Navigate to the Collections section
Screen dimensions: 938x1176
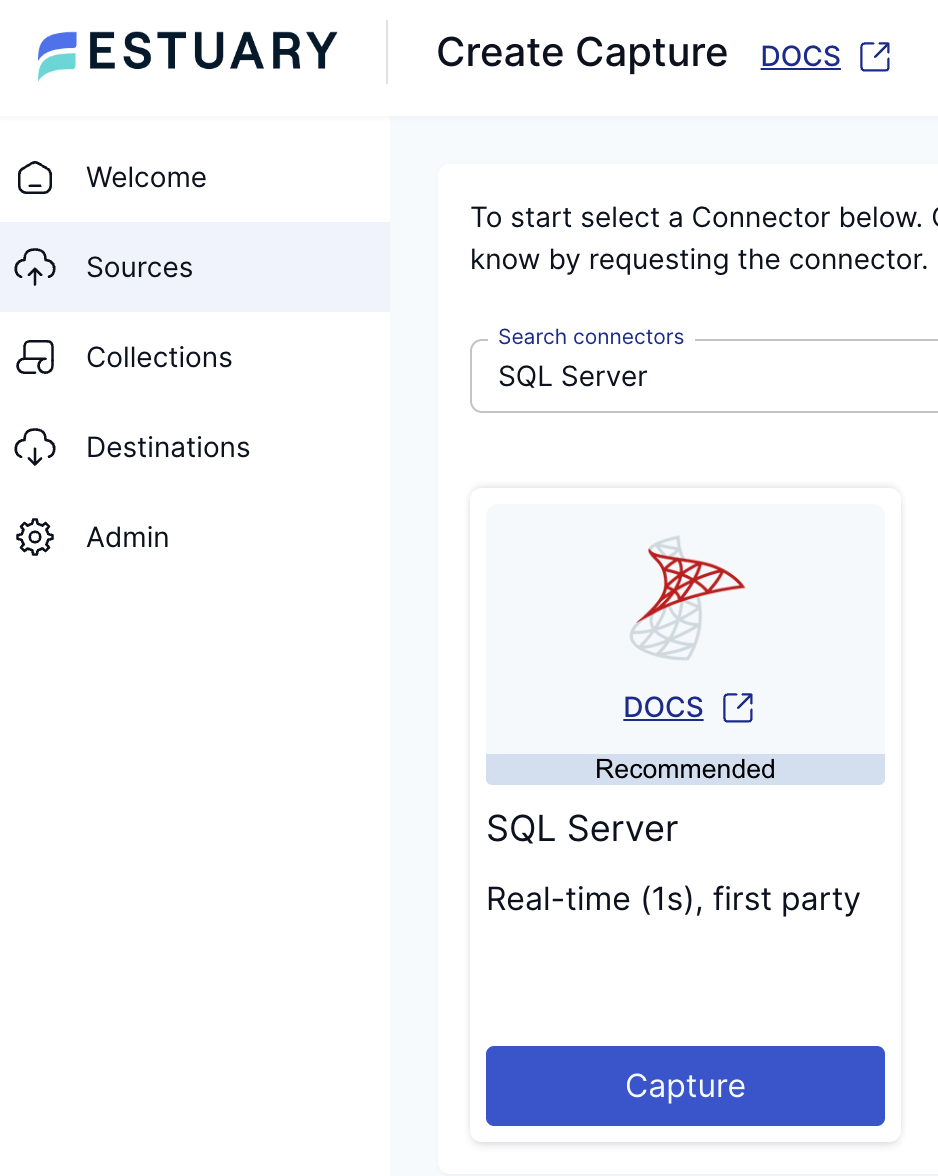pyautogui.click(x=159, y=357)
